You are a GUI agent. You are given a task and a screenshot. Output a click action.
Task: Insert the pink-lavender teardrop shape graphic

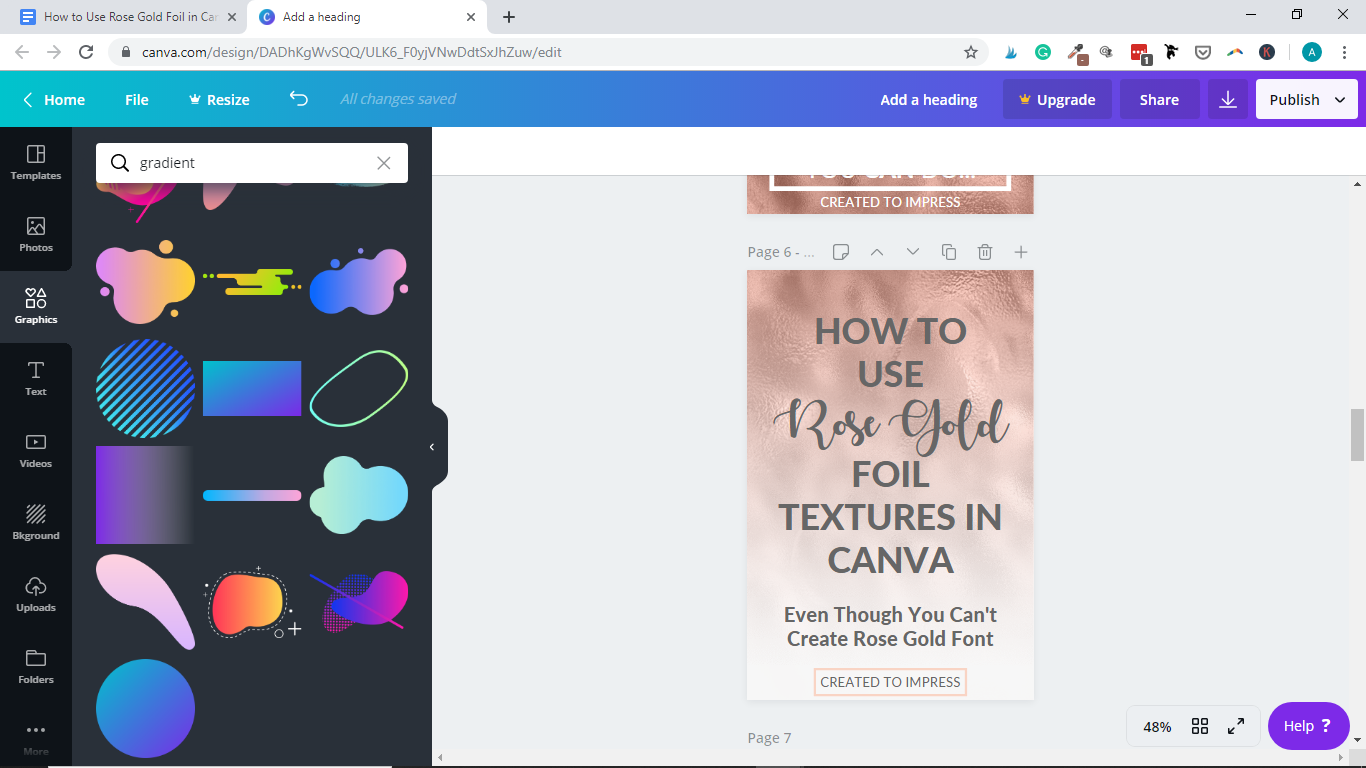pyautogui.click(x=145, y=602)
